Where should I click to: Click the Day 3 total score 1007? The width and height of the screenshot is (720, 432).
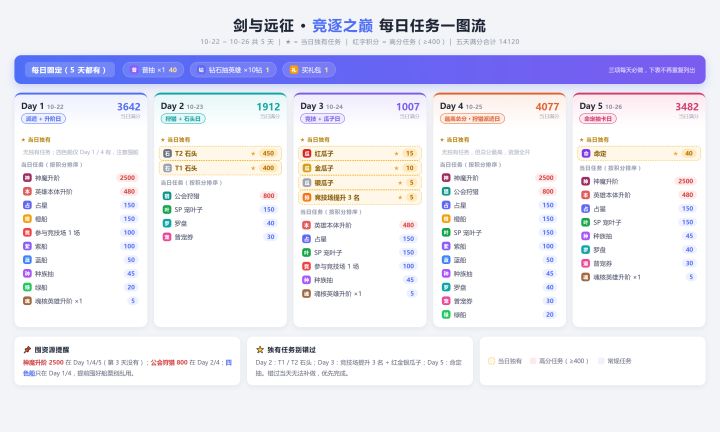coord(408,107)
